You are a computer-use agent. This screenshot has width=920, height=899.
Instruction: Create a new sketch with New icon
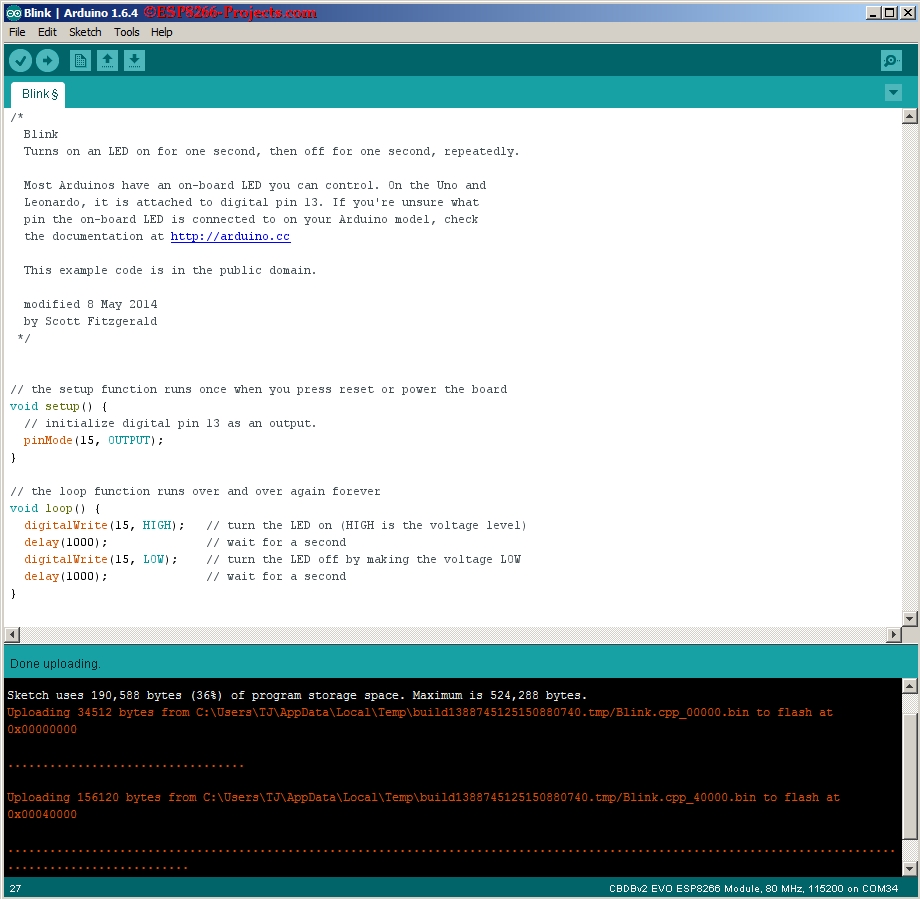[80, 60]
